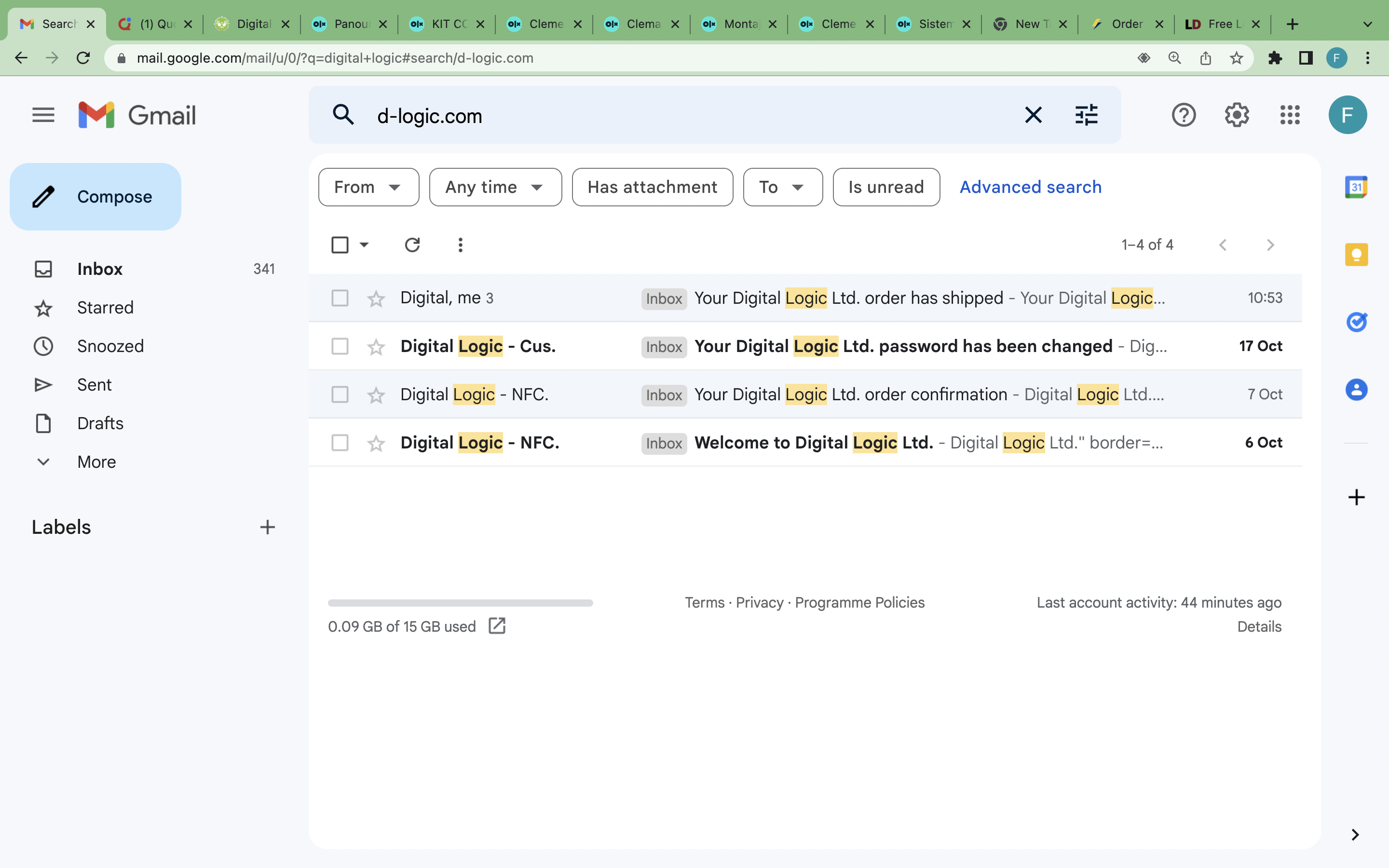
Task: Open Google Calendar side panel
Action: 1356,187
